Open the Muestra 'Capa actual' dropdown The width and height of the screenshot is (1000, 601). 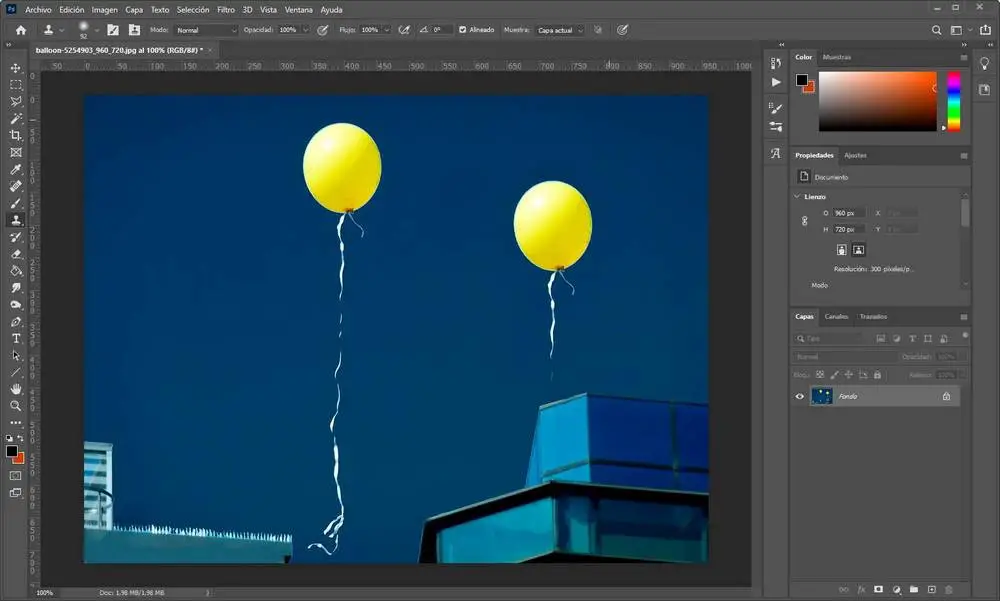tap(560, 30)
